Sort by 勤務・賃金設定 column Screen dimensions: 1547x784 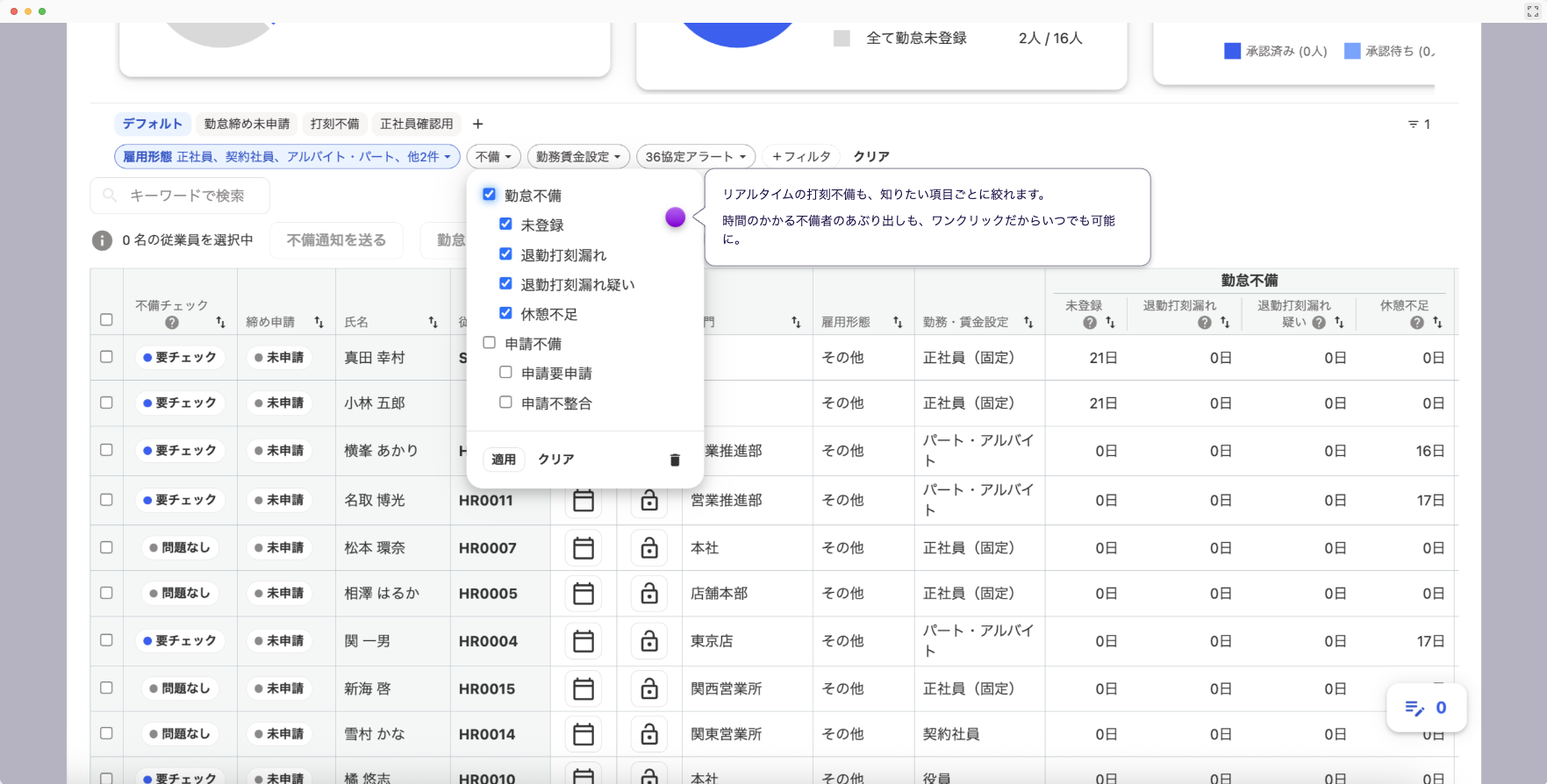point(1028,323)
